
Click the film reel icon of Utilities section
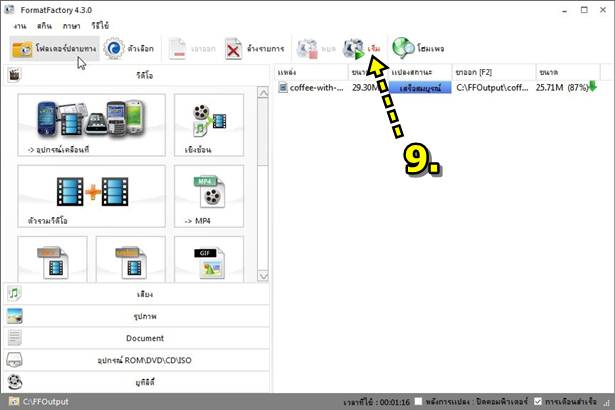point(15,382)
